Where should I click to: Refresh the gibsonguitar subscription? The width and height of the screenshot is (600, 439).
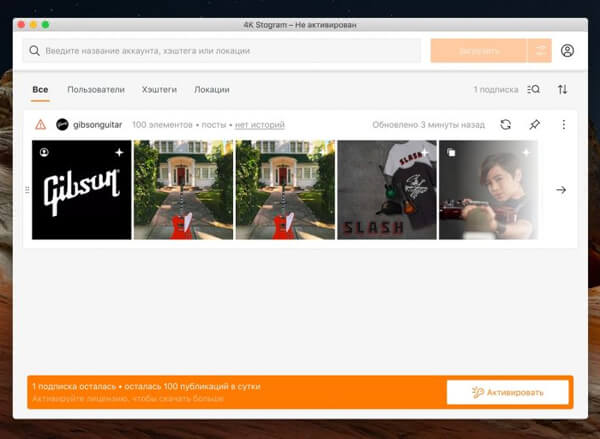coord(506,125)
